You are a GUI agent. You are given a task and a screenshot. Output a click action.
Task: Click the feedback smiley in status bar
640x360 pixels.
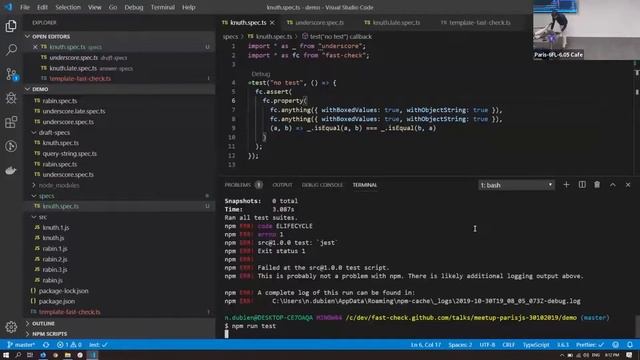point(616,345)
